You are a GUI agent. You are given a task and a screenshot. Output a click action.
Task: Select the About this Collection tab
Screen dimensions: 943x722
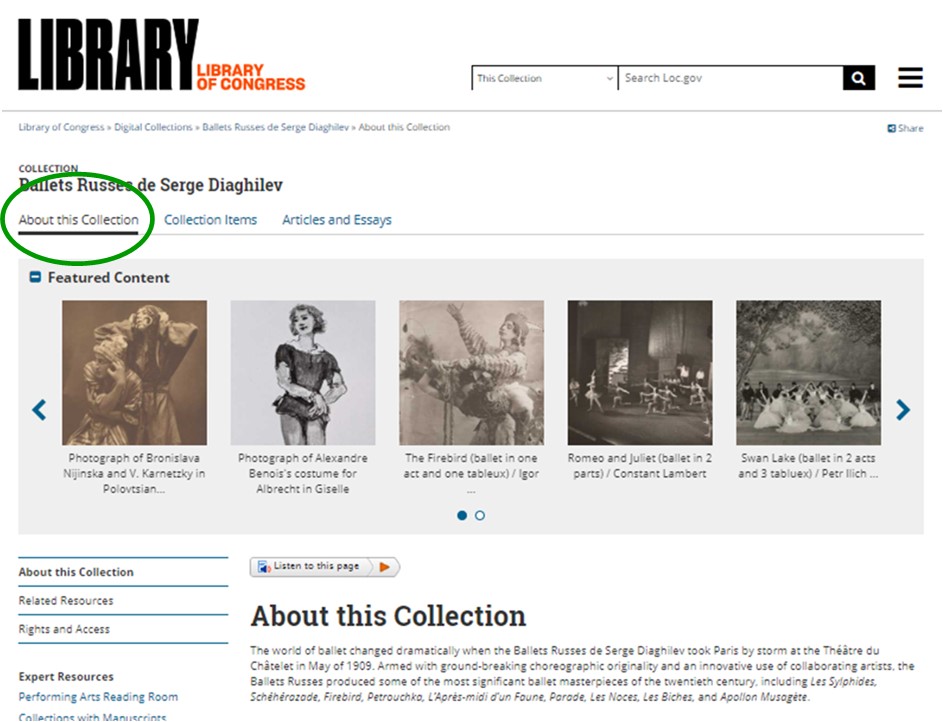point(78,220)
